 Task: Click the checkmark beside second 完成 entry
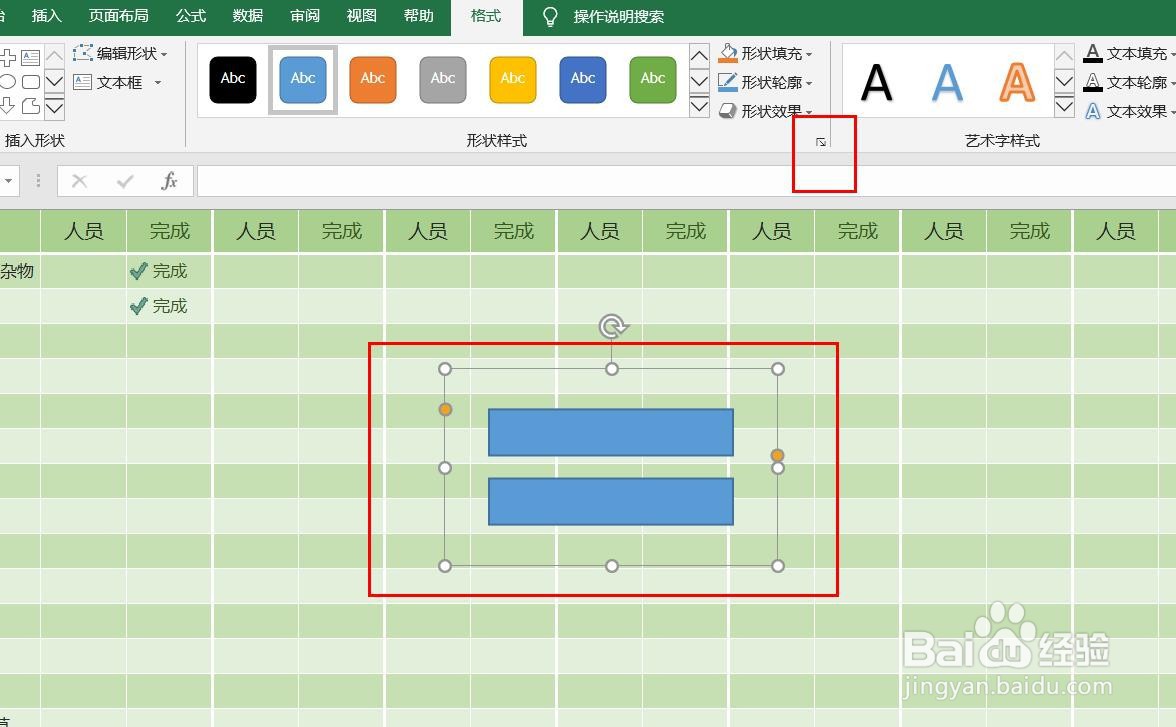pyautogui.click(x=139, y=305)
